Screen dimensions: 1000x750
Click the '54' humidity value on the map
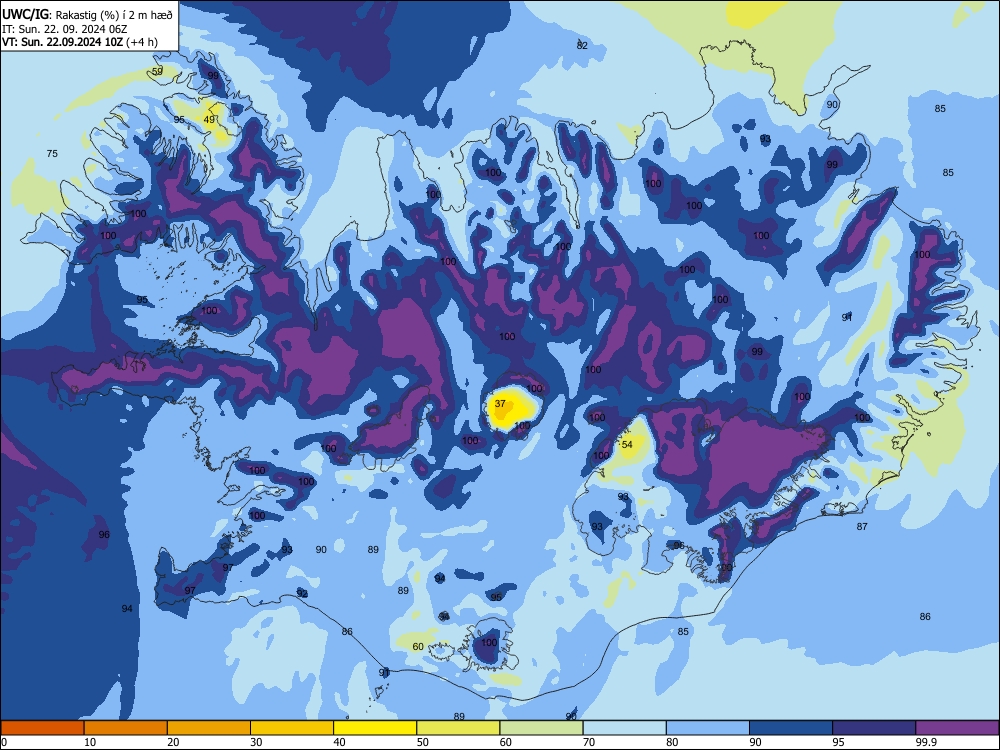point(627,445)
